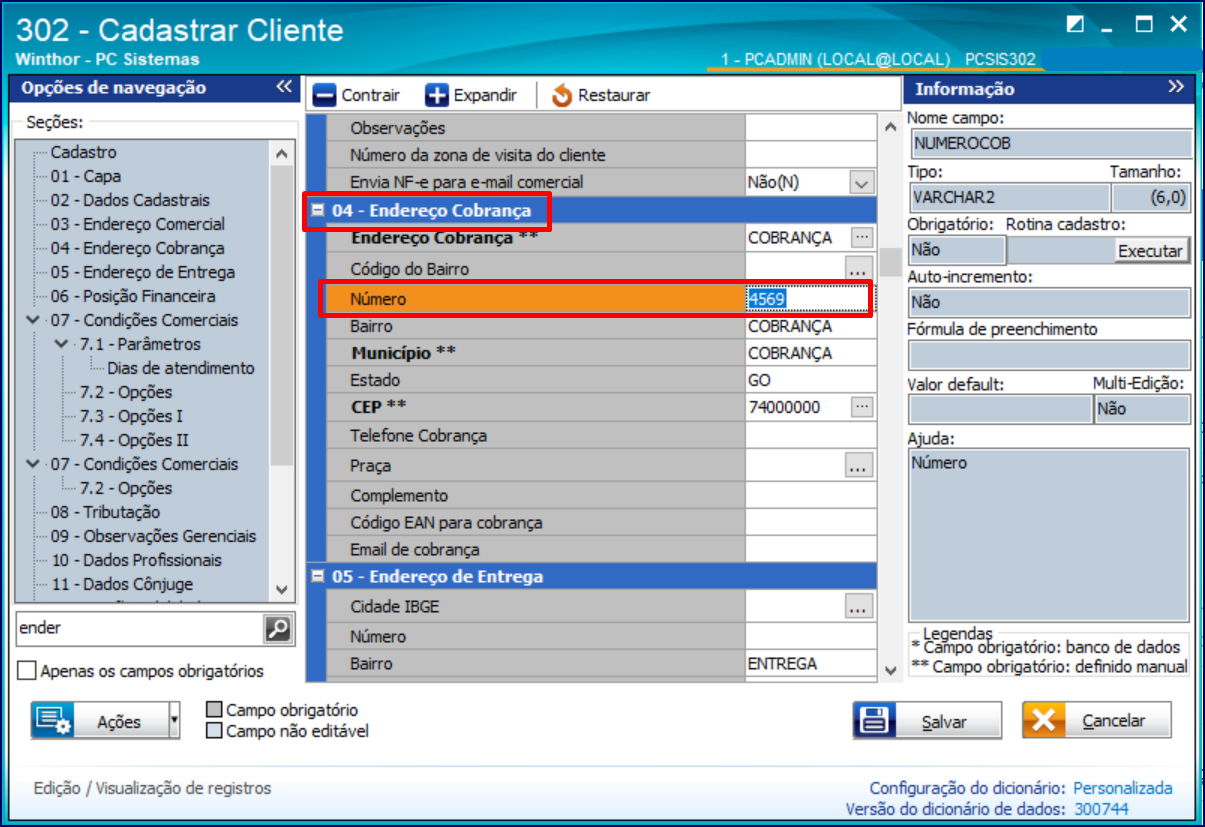Screen dimensions: 1205x827
Task: Click the window compact-mode icon in title bar
Action: click(1075, 25)
